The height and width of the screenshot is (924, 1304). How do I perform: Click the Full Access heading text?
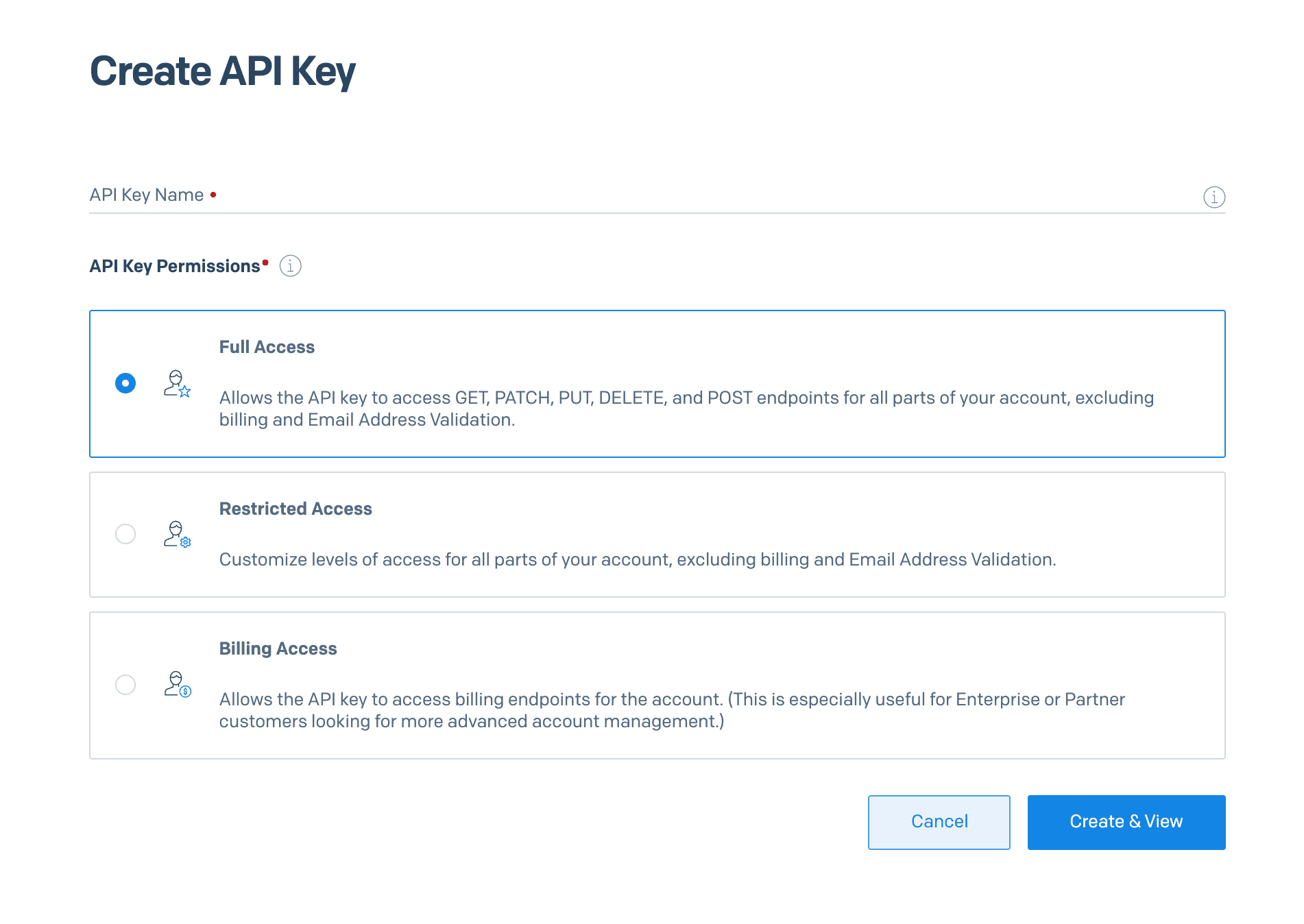[267, 347]
